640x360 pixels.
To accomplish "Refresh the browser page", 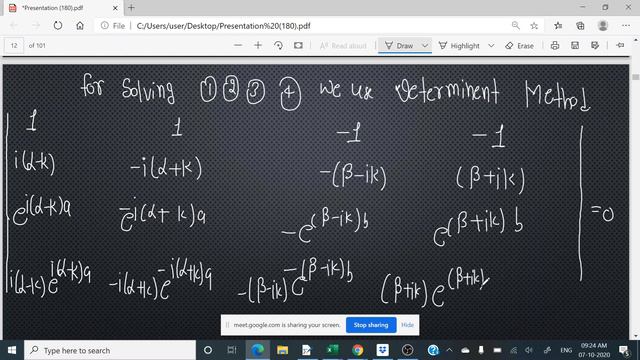I will point(58,26).
